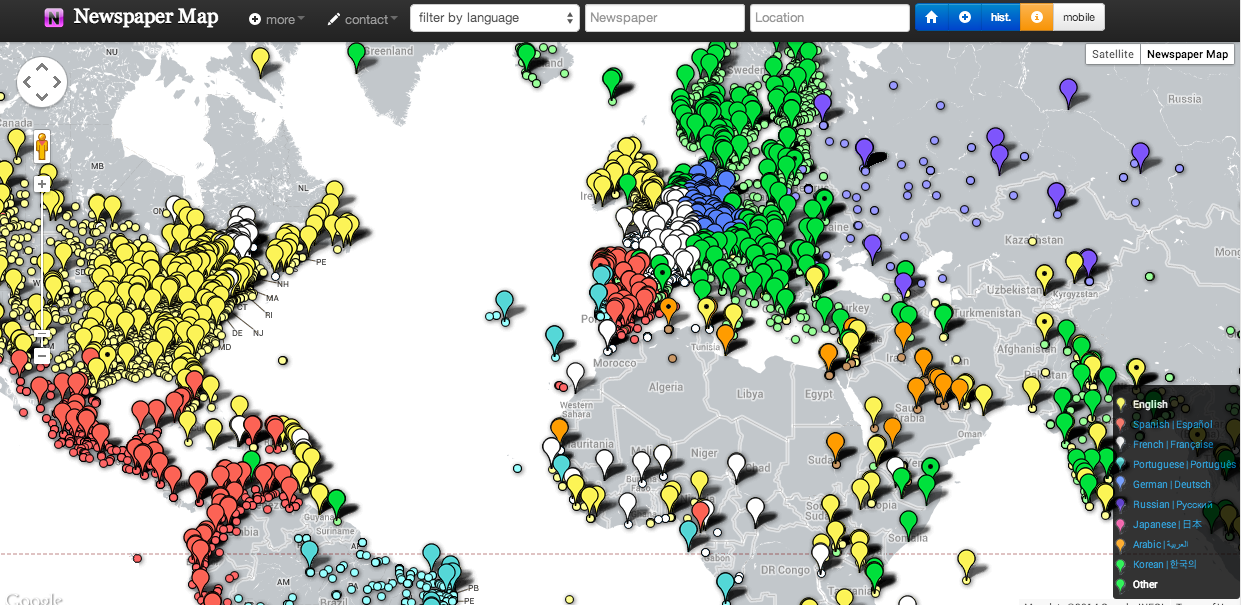The height and width of the screenshot is (605, 1241).
Task: Filter by 'German | Deutsch' in the legend
Action: coord(1172,485)
